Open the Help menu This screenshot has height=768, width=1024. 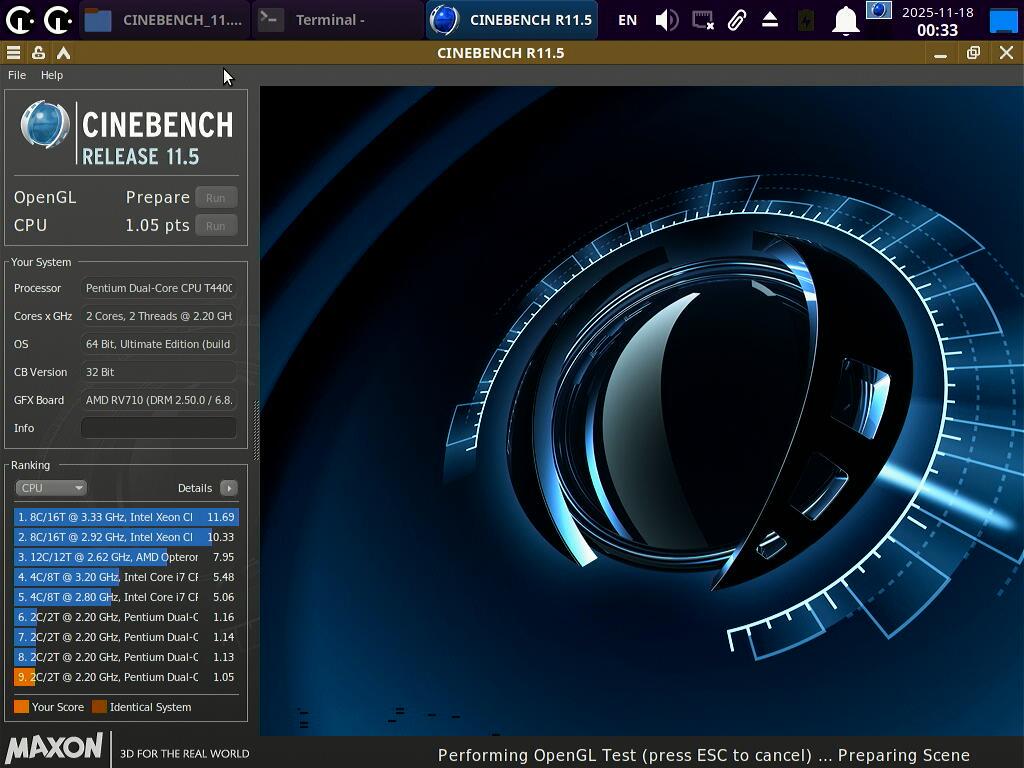(52, 75)
